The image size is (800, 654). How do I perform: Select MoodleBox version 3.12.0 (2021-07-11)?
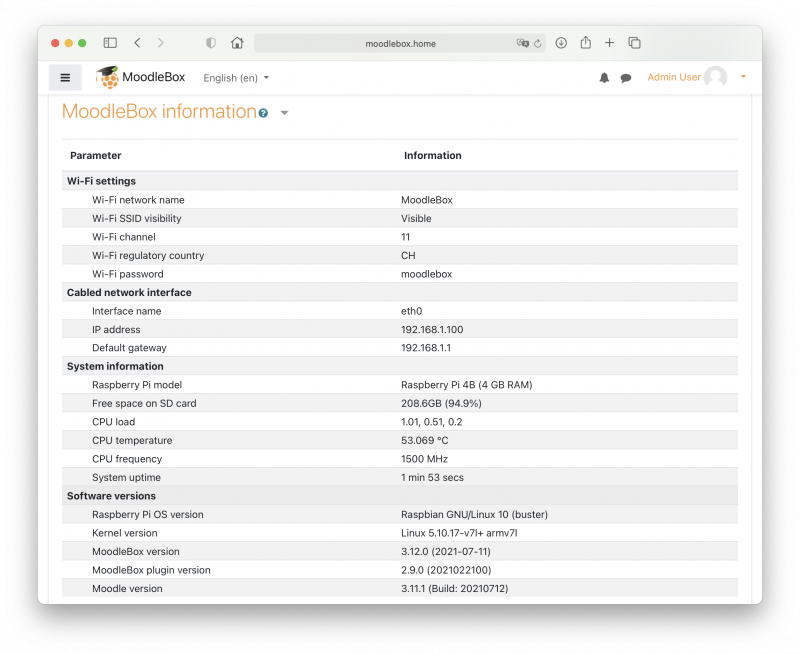click(x=445, y=551)
